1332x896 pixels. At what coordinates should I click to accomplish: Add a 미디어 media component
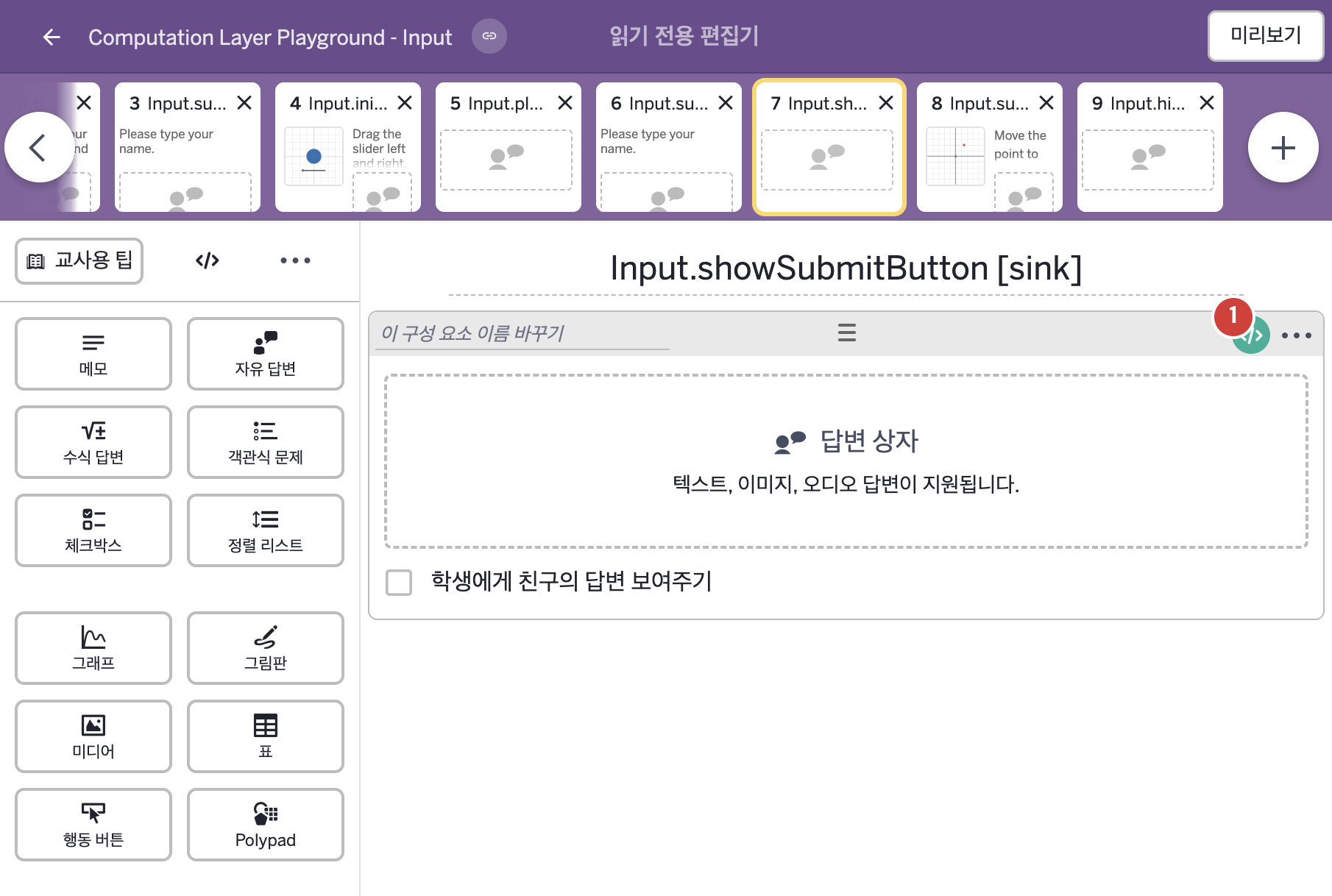tap(93, 736)
